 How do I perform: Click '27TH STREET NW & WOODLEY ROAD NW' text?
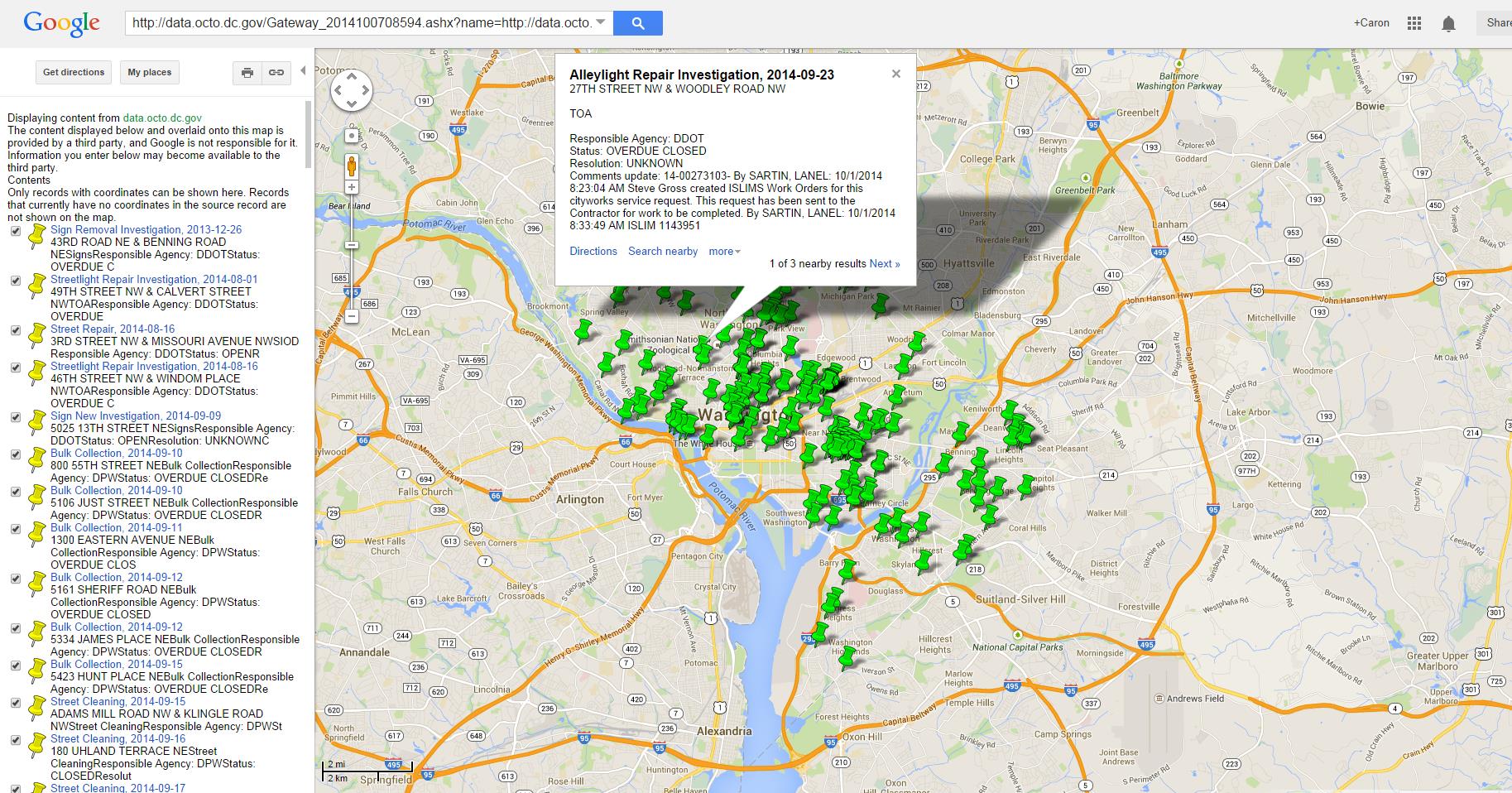(x=678, y=89)
